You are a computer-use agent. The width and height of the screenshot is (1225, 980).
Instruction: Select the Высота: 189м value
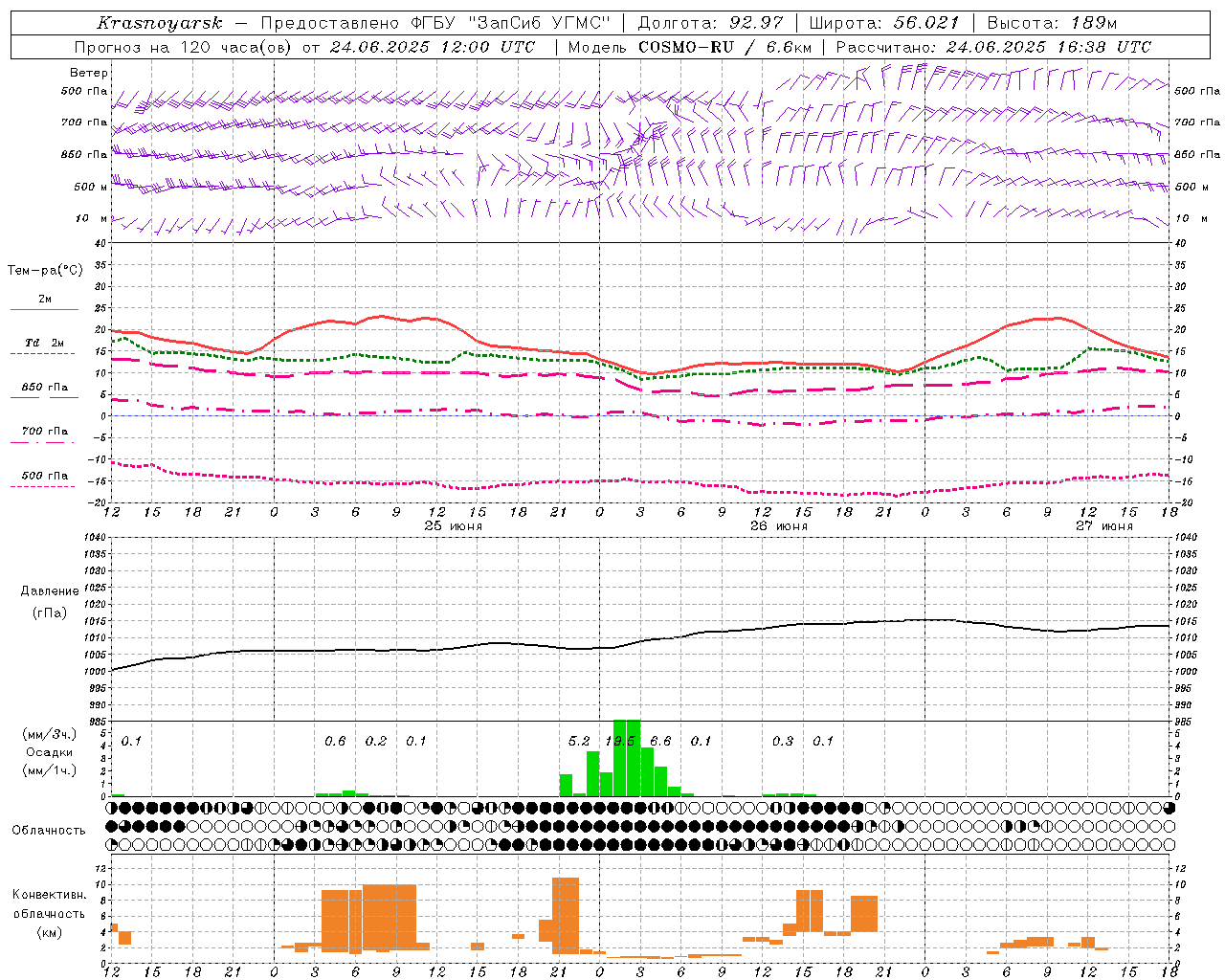(1052, 23)
